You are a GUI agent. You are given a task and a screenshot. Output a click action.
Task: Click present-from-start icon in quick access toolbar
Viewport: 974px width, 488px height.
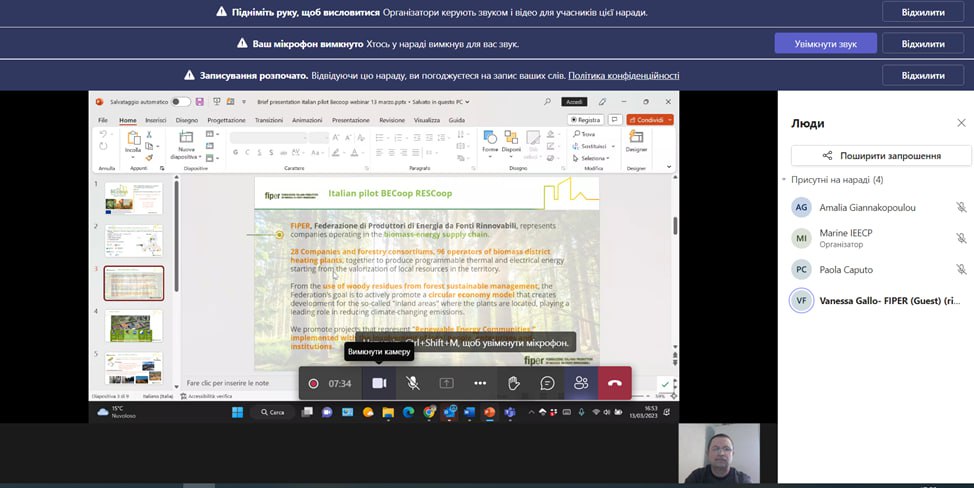coord(216,101)
